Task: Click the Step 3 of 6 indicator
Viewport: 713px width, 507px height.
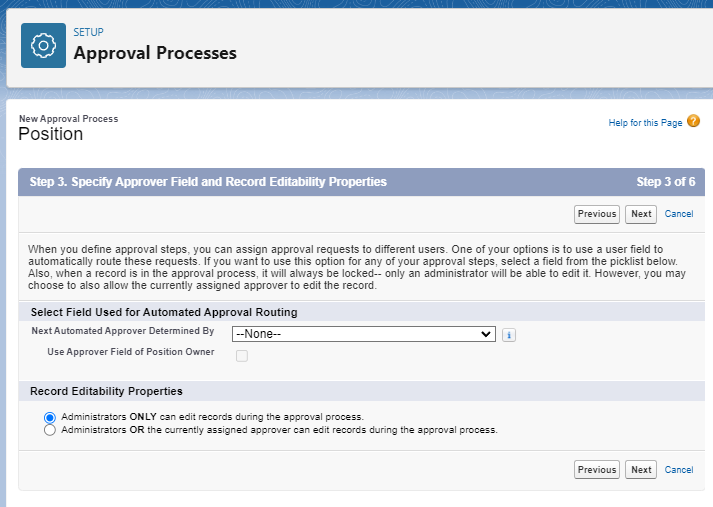Action: pyautogui.click(x=666, y=182)
